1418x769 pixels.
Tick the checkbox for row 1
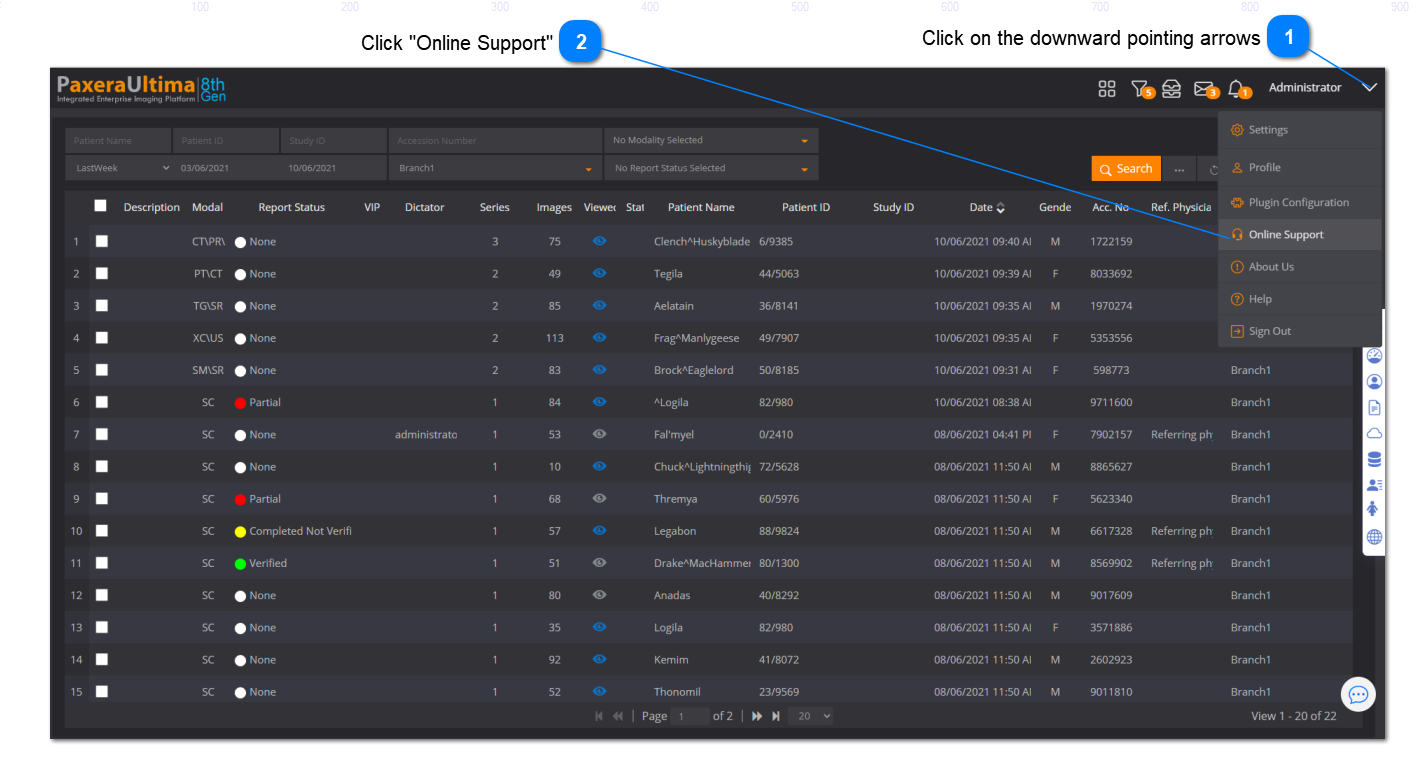point(102,241)
